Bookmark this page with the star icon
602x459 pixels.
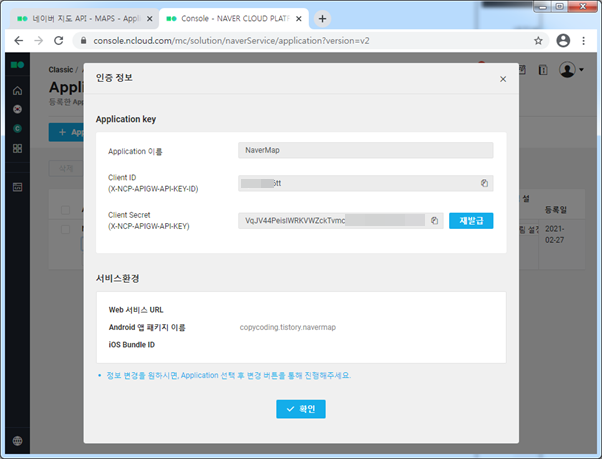(538, 41)
